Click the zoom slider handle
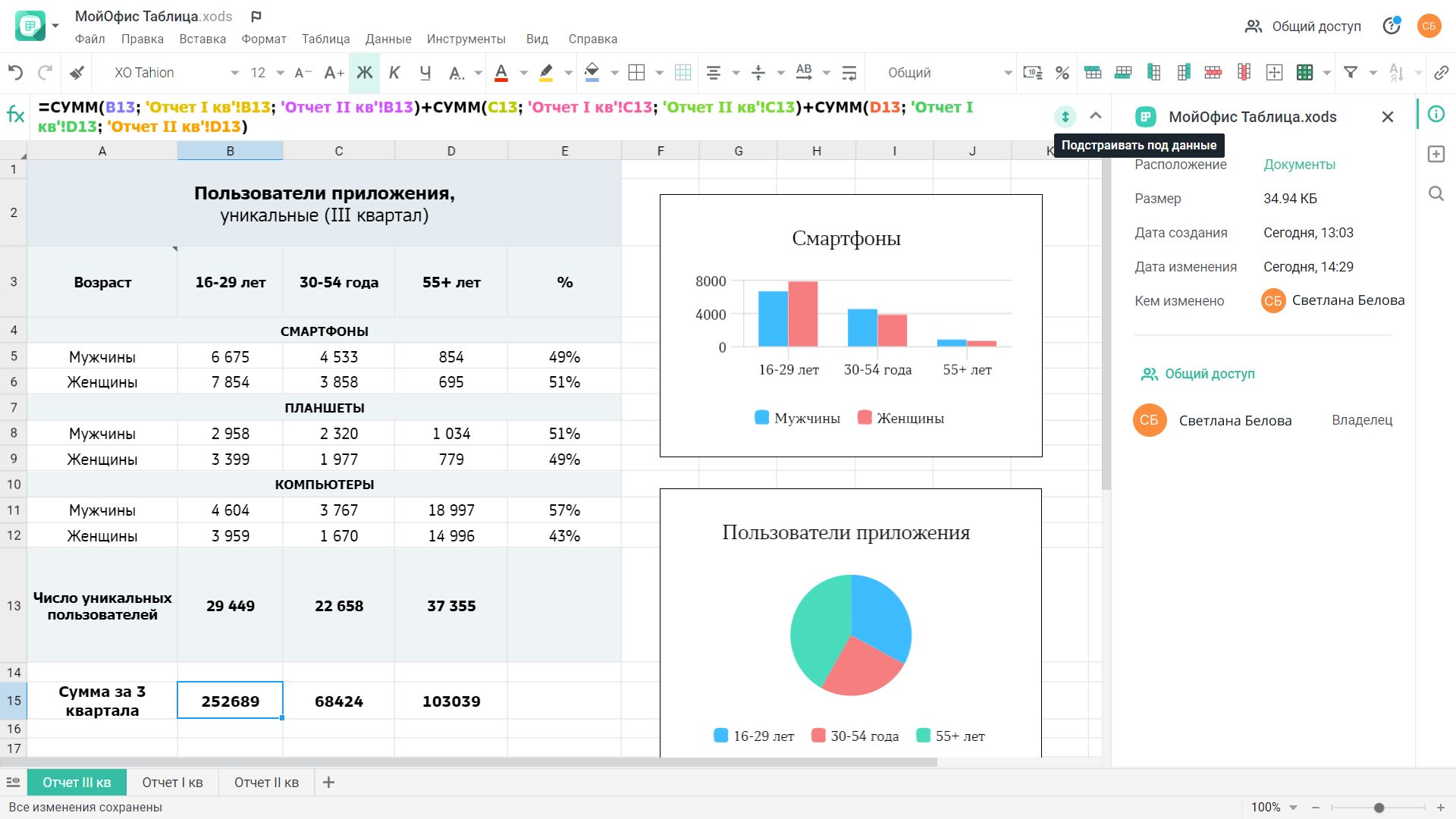 point(1379,808)
